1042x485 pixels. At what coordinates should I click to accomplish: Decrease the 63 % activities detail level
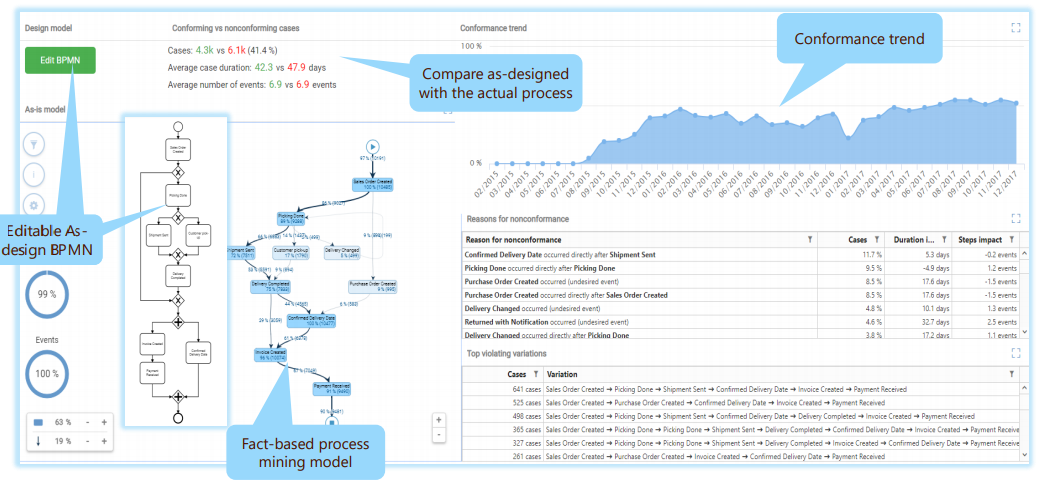click(x=88, y=423)
